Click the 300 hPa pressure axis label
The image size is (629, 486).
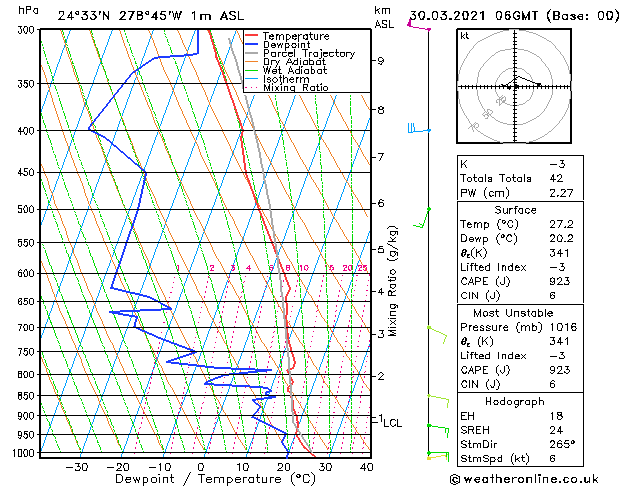[28, 30]
